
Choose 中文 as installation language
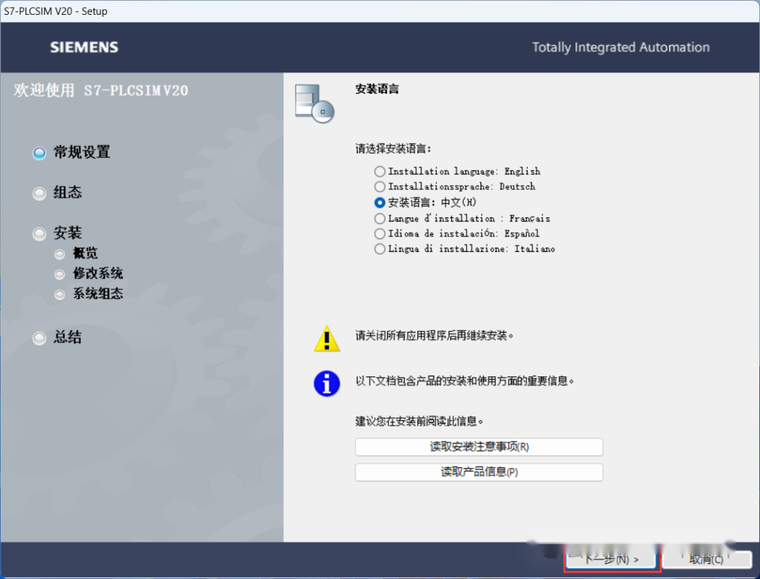pyautogui.click(x=380, y=202)
